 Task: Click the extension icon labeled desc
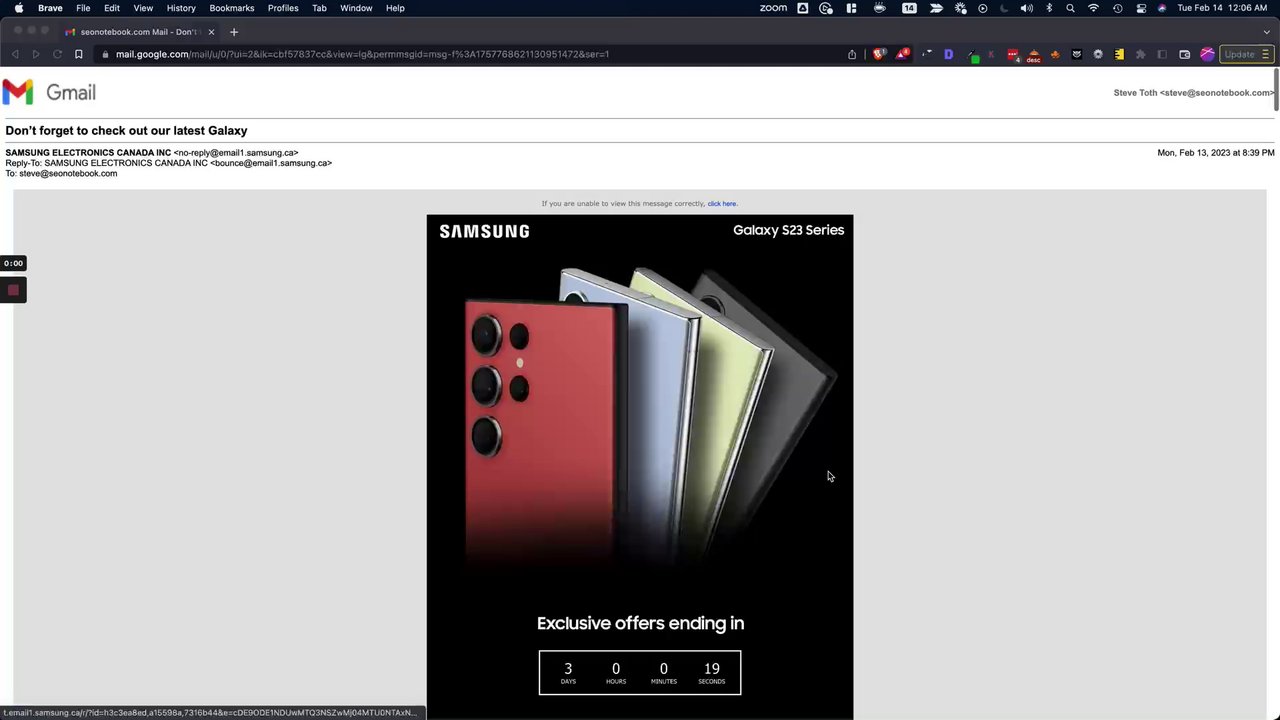coord(1034,55)
